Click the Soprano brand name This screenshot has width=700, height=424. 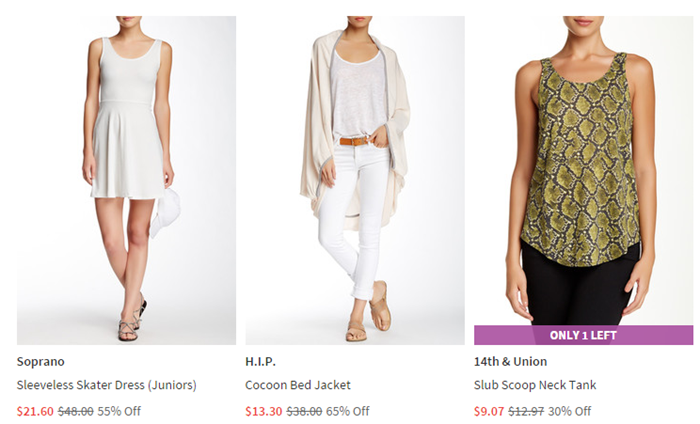(41, 362)
